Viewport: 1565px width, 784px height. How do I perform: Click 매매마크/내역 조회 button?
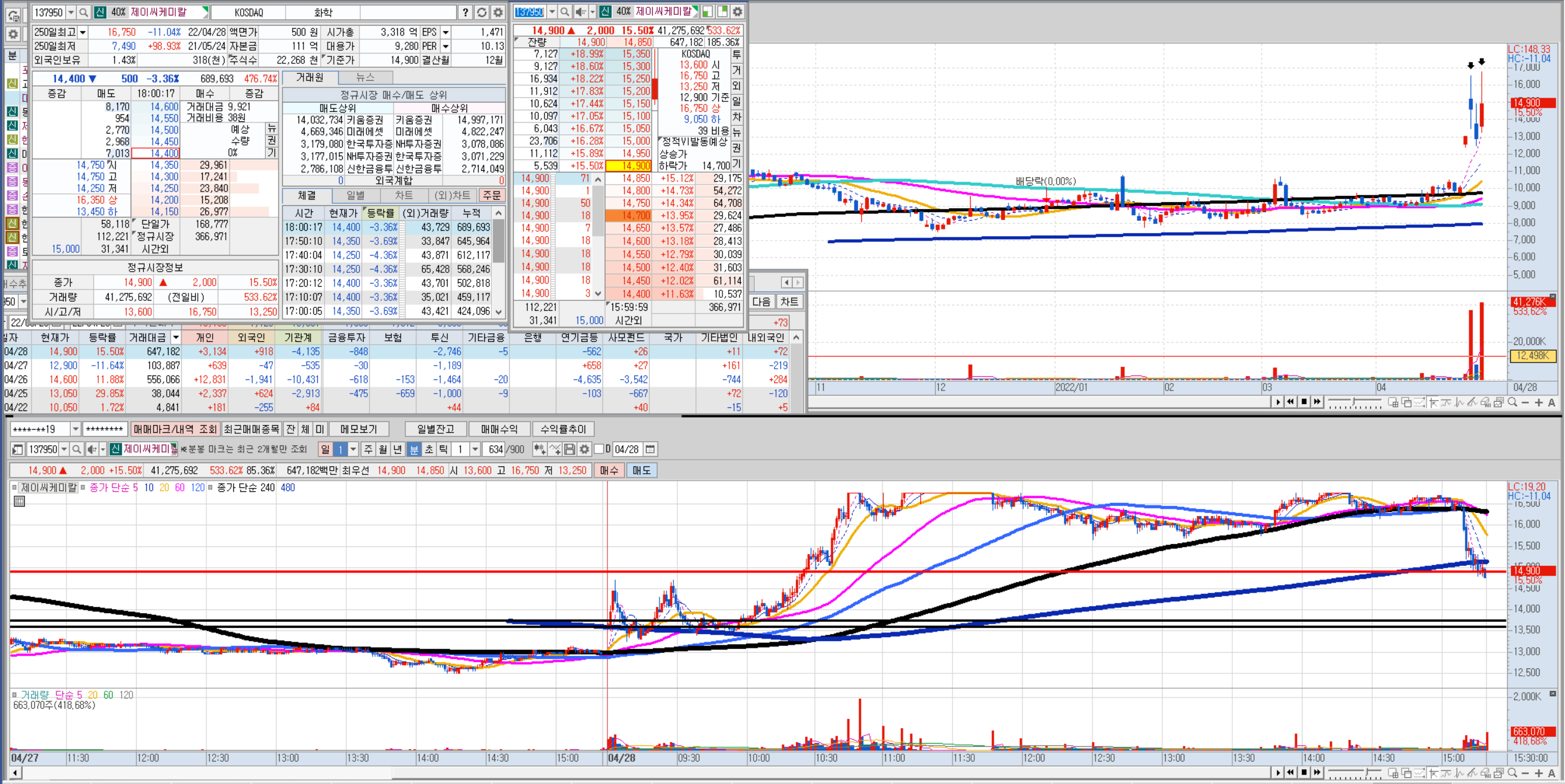[x=175, y=429]
